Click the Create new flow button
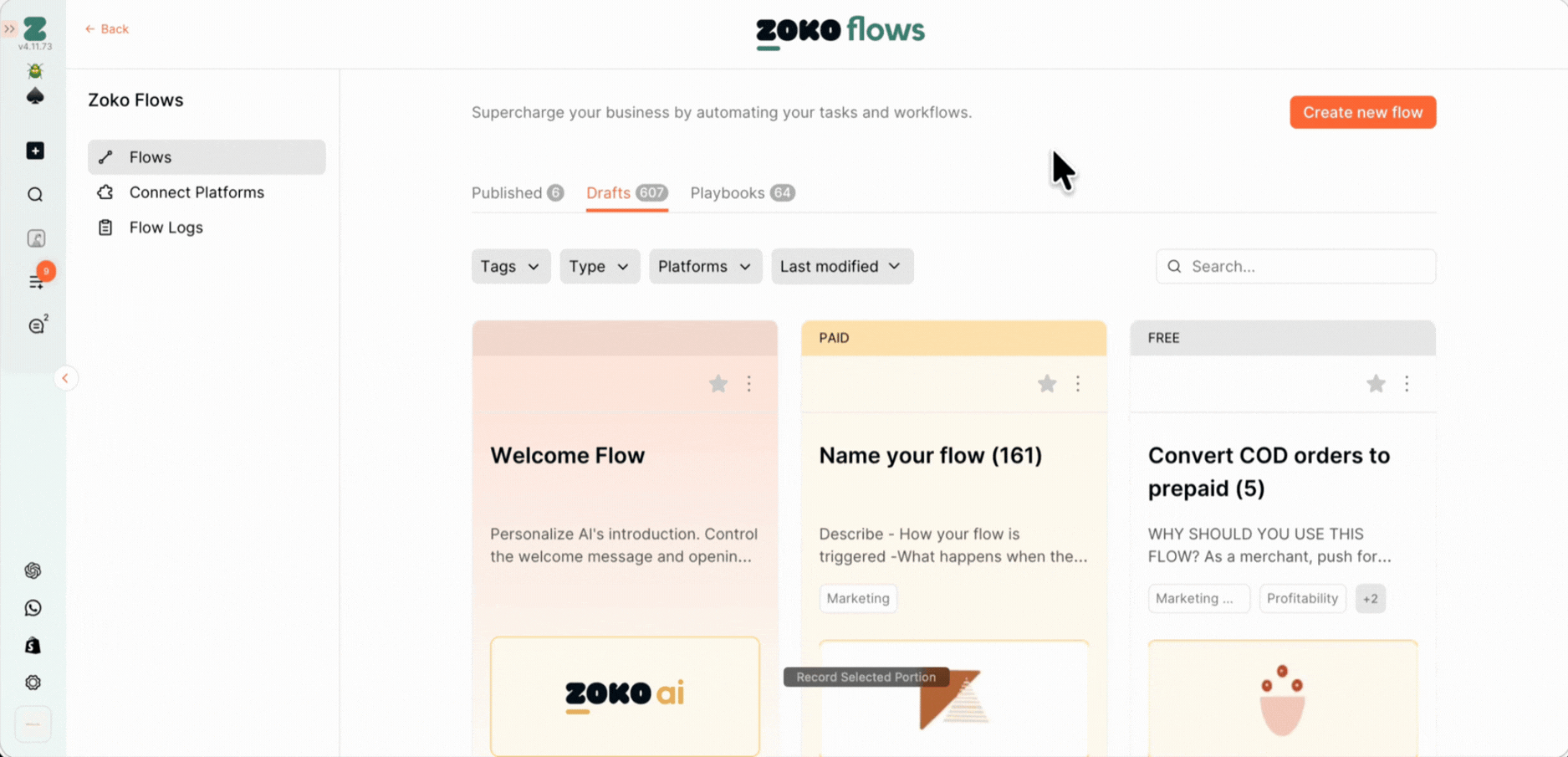The width and height of the screenshot is (1568, 757). pos(1362,112)
